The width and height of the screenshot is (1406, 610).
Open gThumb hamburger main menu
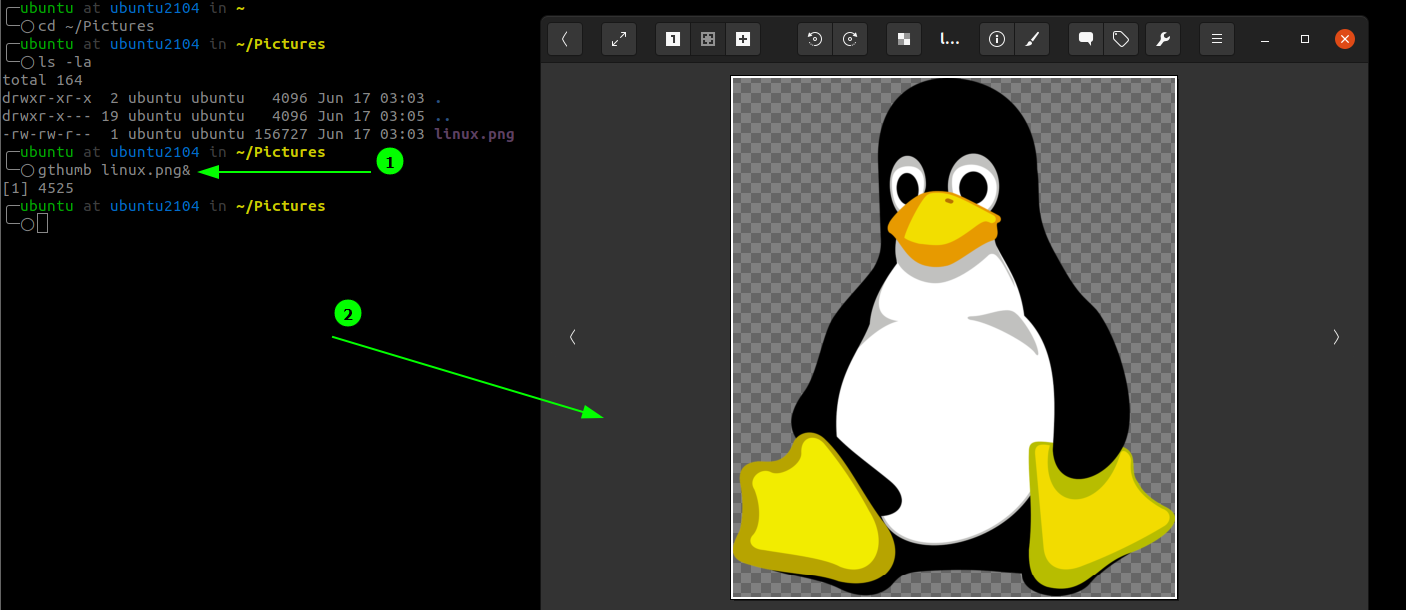pos(1217,39)
